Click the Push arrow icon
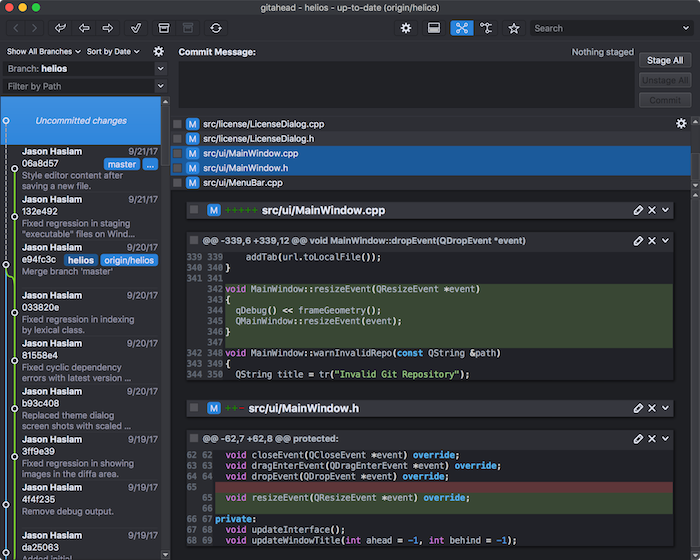The width and height of the screenshot is (700, 560). click(x=108, y=28)
